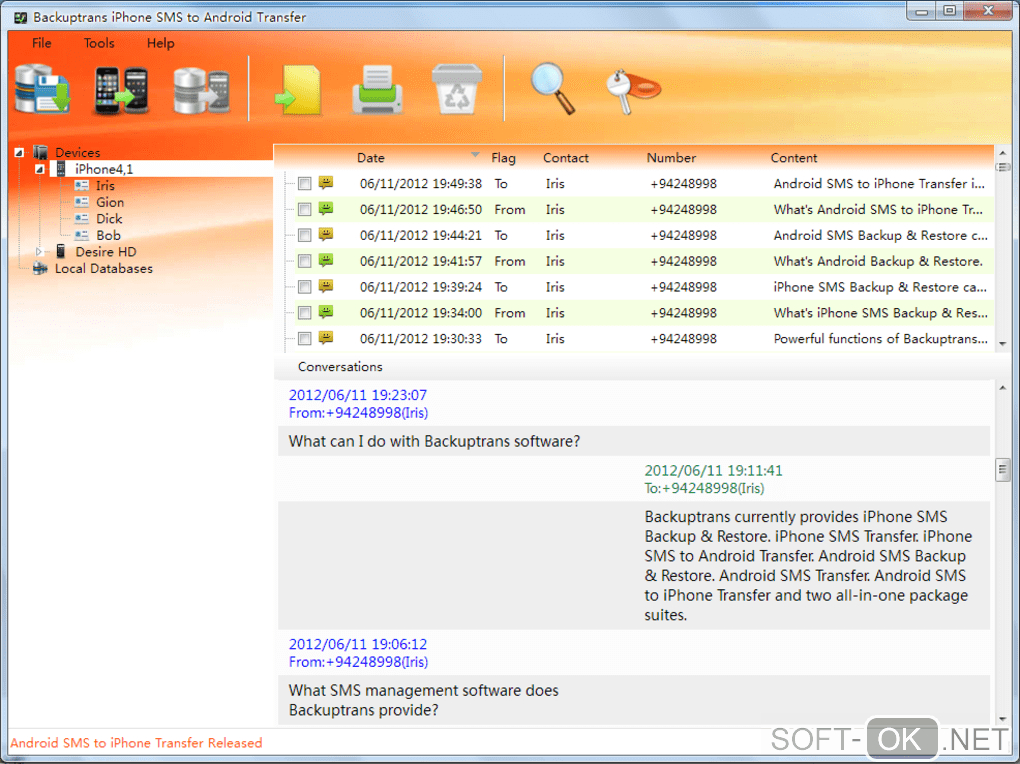The width and height of the screenshot is (1020, 764).
Task: Click content 'What's Android Backup & Restore.'
Action: coord(878,261)
